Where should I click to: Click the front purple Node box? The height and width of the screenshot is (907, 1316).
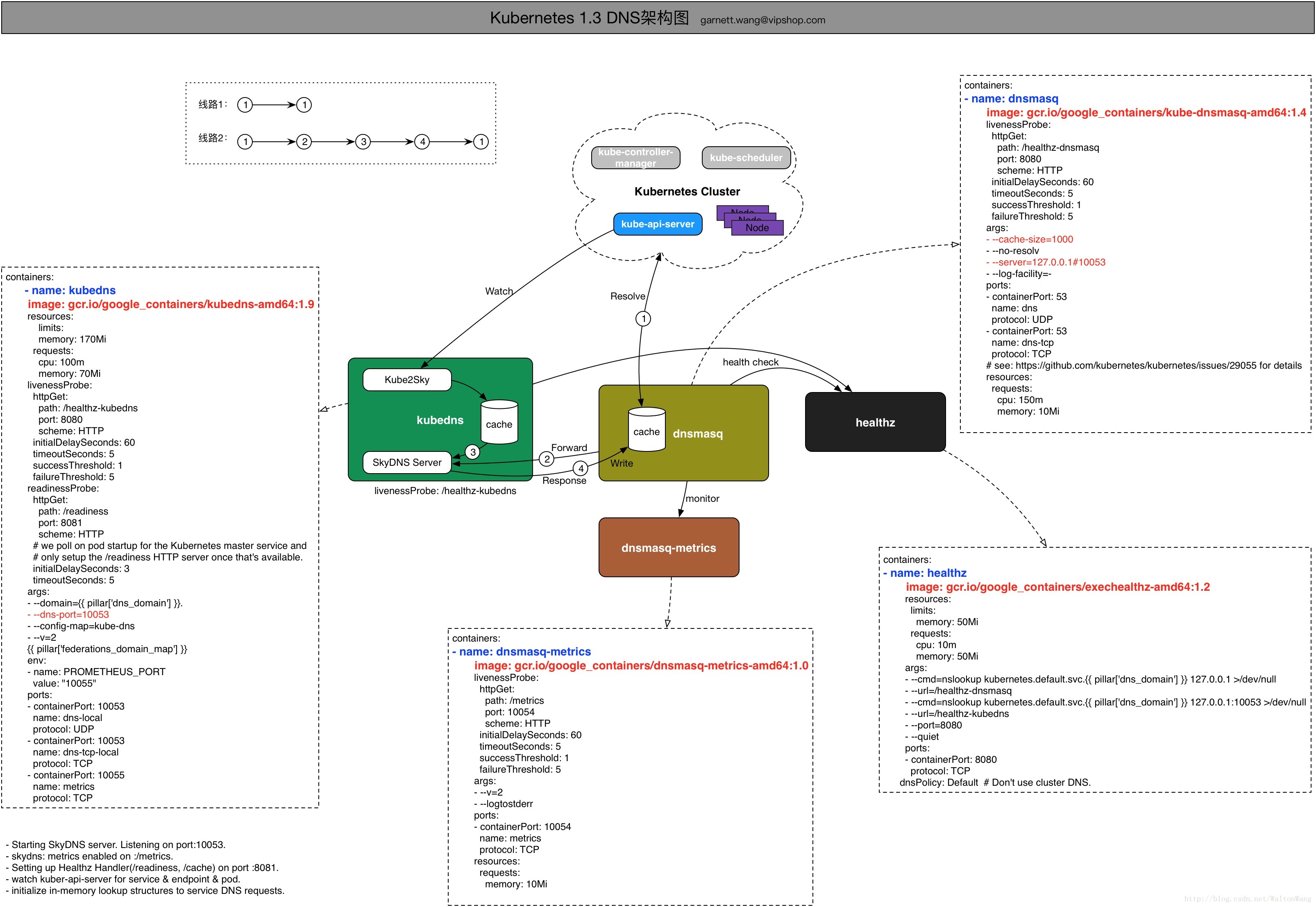pyautogui.click(x=758, y=228)
